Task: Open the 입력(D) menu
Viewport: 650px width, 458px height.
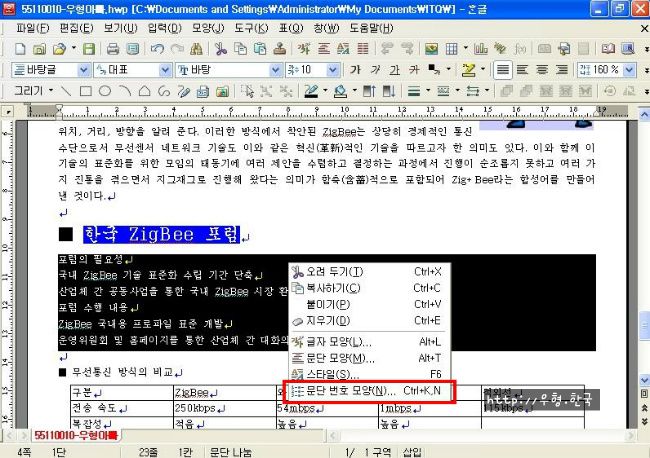Action: point(165,28)
